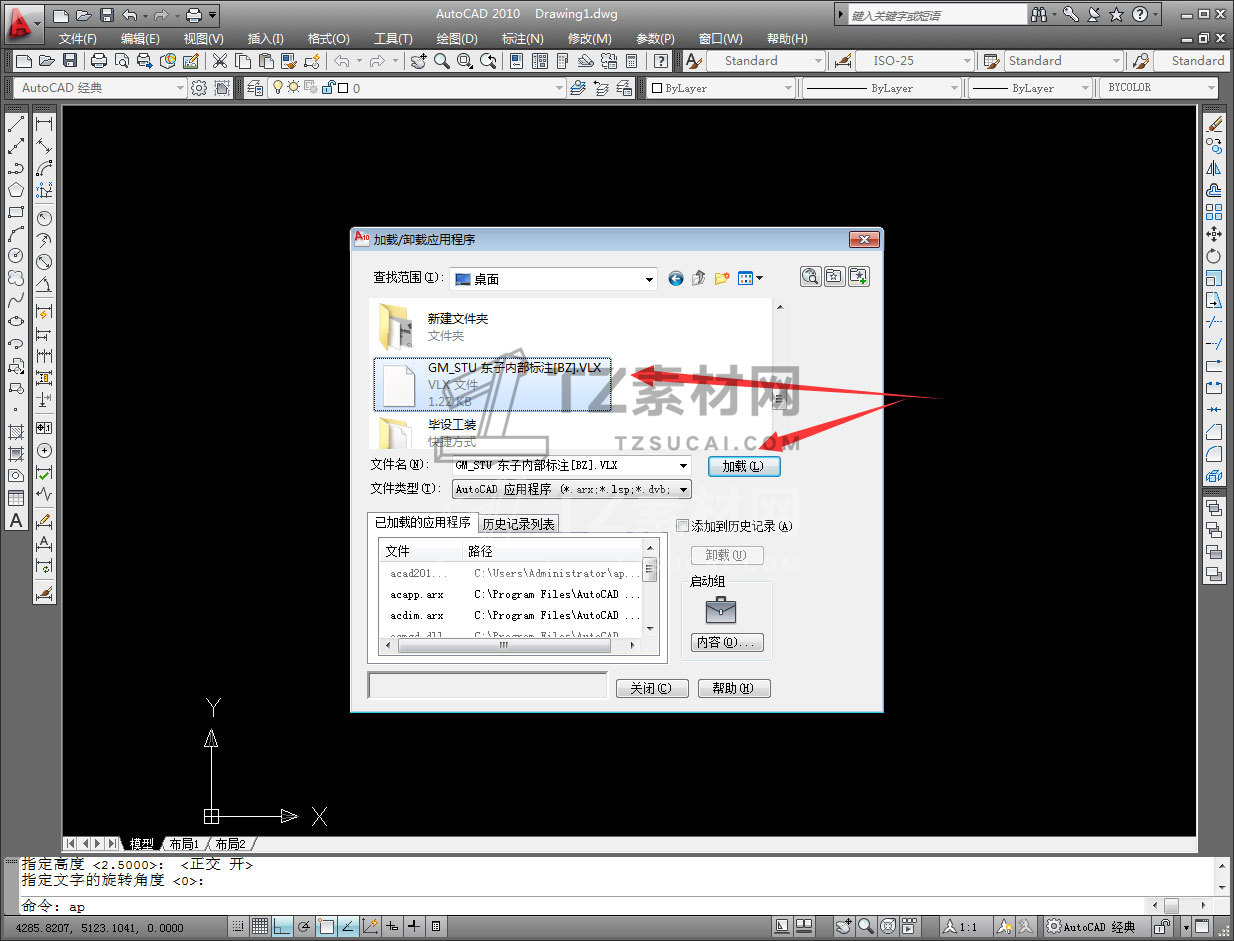Select the Line draw tool
The image size is (1234, 941).
pyautogui.click(x=16, y=125)
